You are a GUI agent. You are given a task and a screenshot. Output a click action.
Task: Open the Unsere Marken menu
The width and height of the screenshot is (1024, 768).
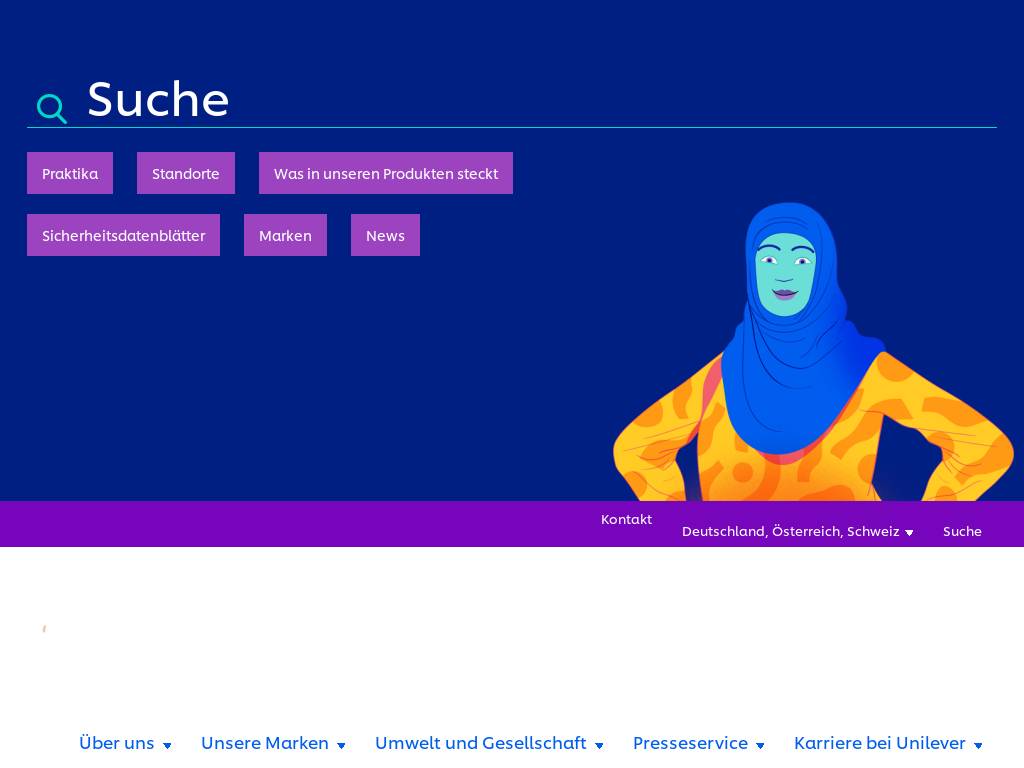click(265, 743)
